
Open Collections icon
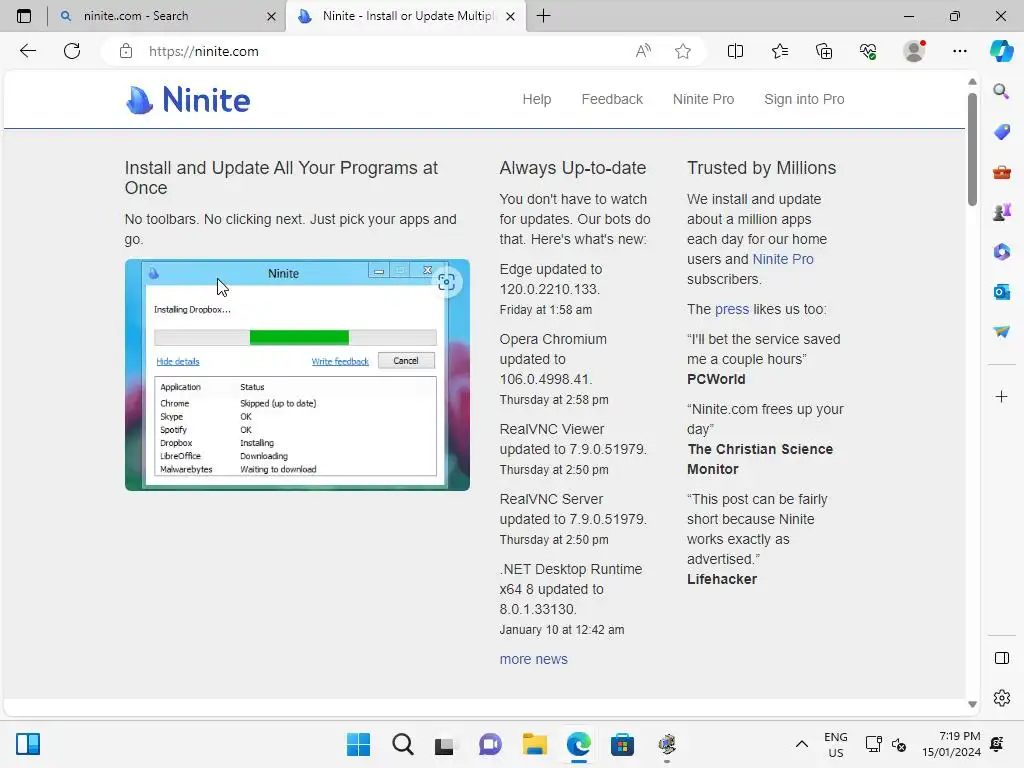click(824, 51)
